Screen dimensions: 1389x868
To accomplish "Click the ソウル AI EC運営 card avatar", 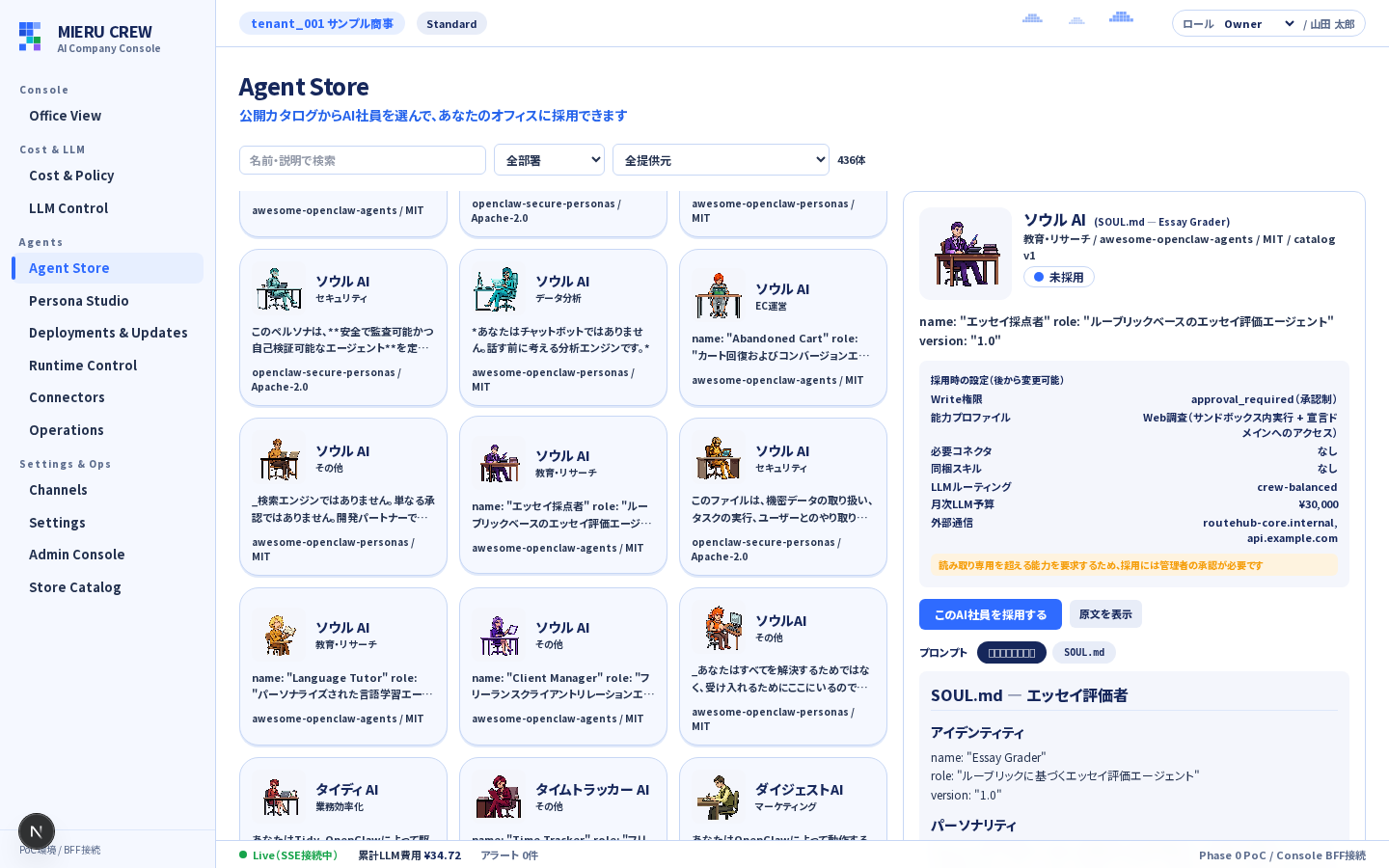I will (719, 295).
